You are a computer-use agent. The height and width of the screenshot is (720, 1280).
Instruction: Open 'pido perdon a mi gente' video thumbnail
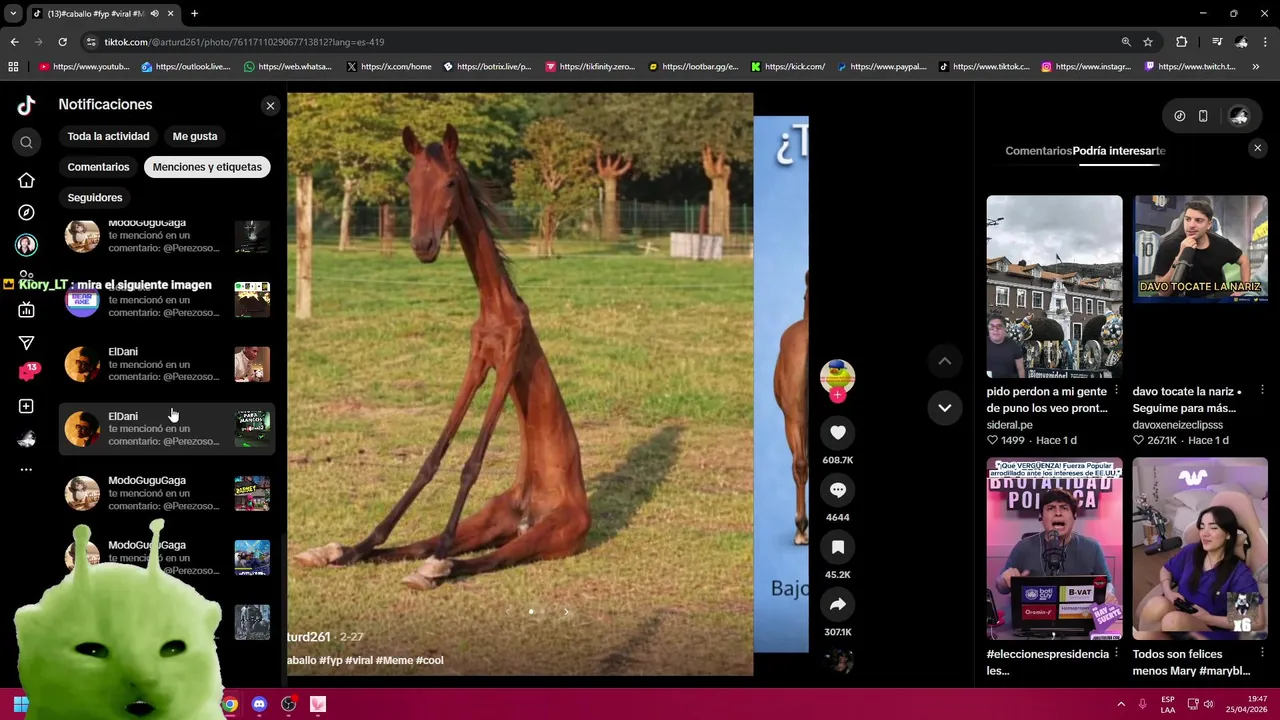coord(1054,286)
